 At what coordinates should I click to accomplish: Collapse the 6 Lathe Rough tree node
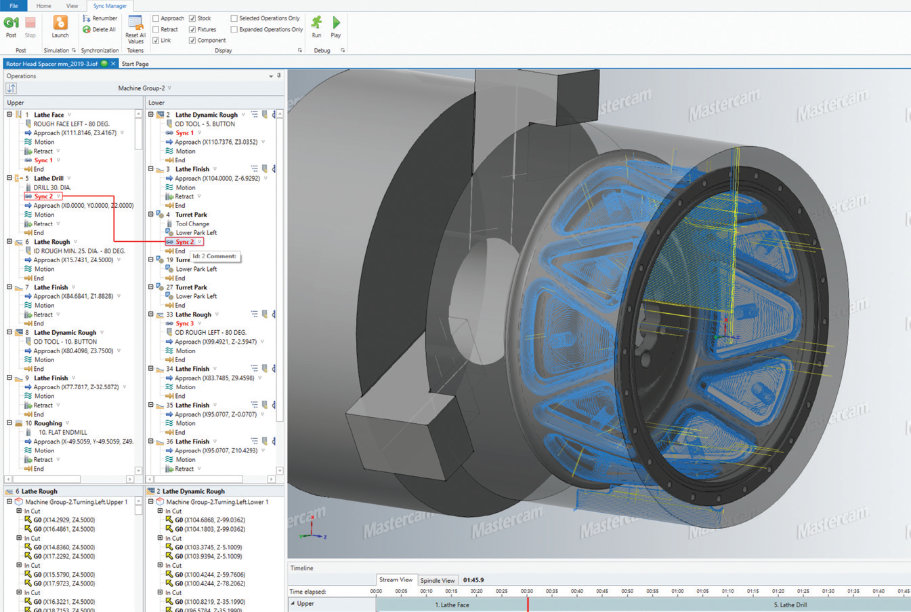(x=9, y=241)
